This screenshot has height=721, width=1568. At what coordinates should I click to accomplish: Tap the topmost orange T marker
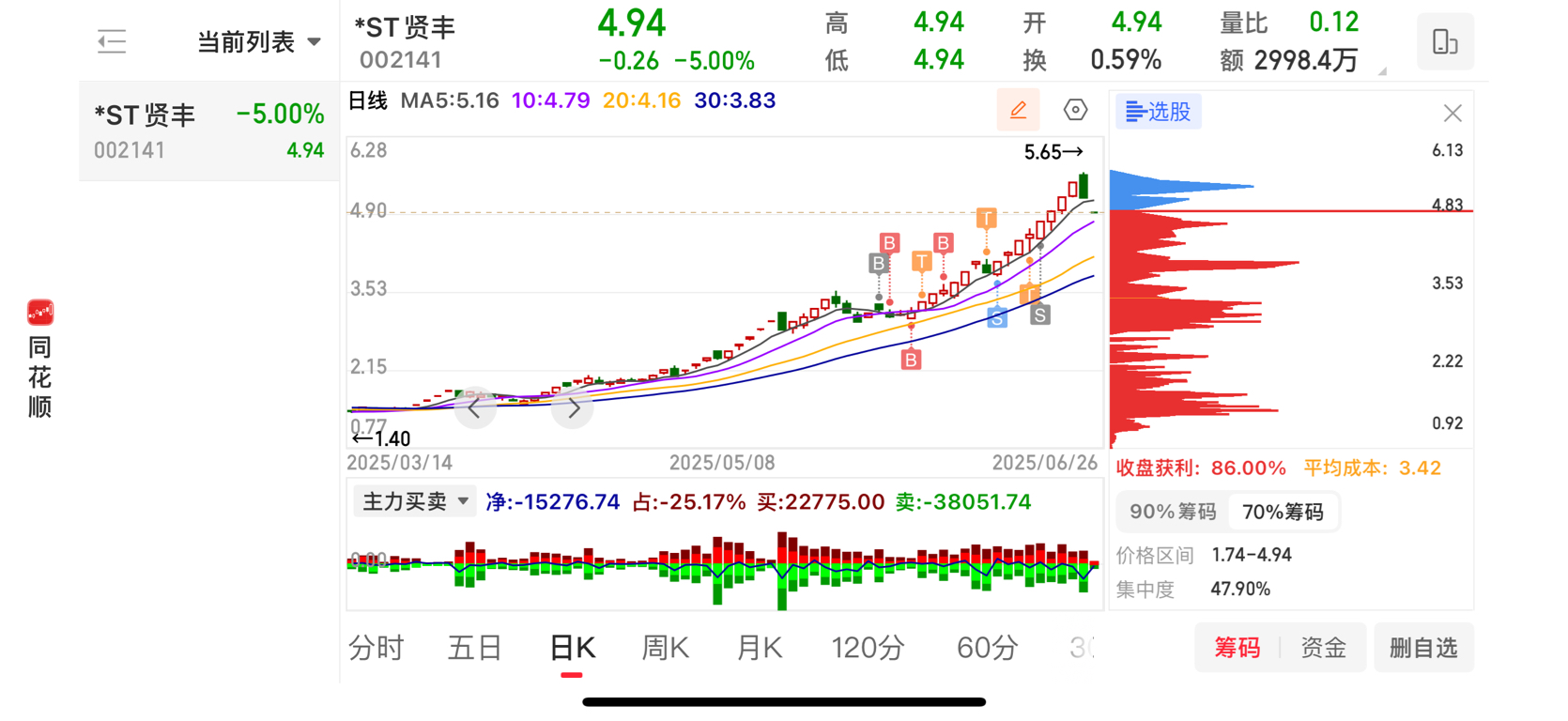(986, 219)
